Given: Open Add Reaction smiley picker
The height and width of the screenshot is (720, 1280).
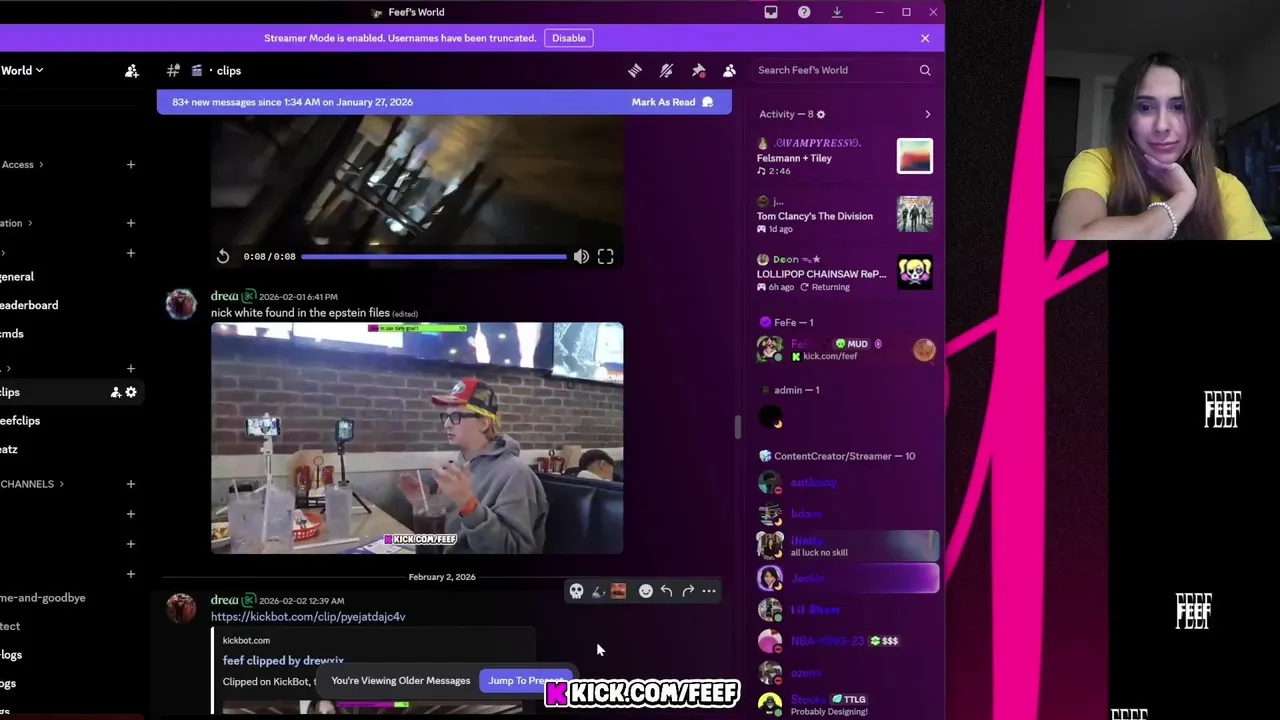Looking at the screenshot, I should coord(646,591).
